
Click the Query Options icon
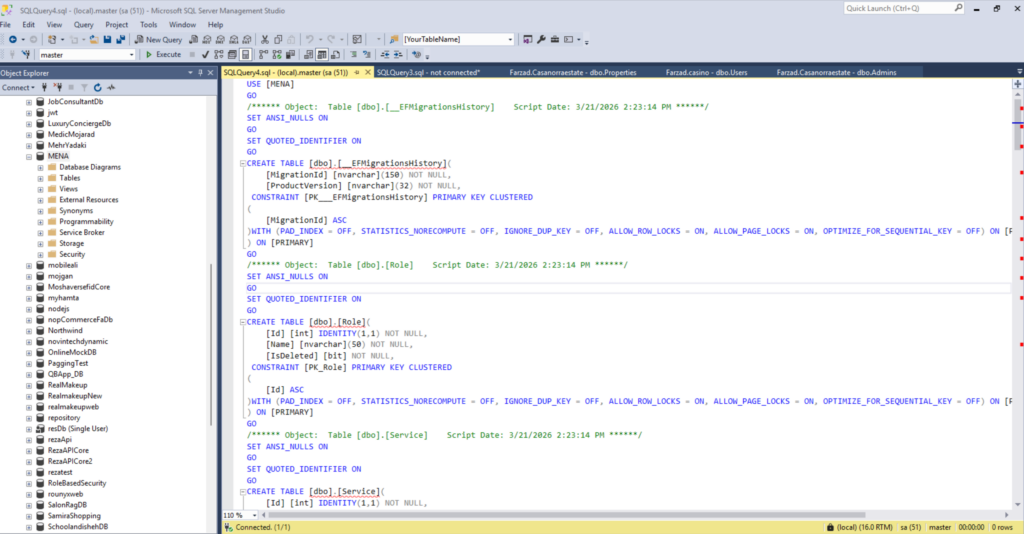point(232,55)
